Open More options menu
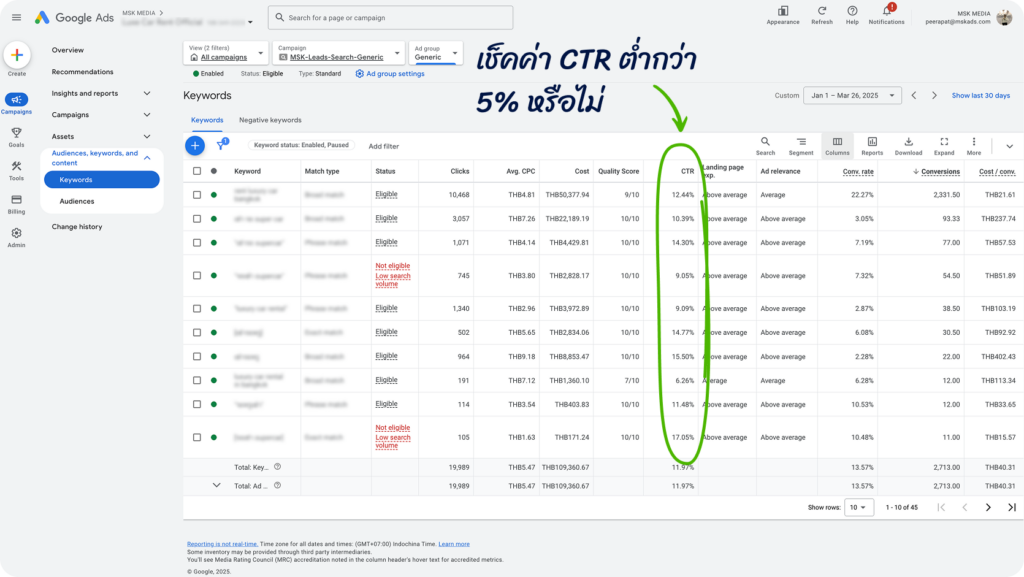This screenshot has width=1024, height=577. coord(974,146)
